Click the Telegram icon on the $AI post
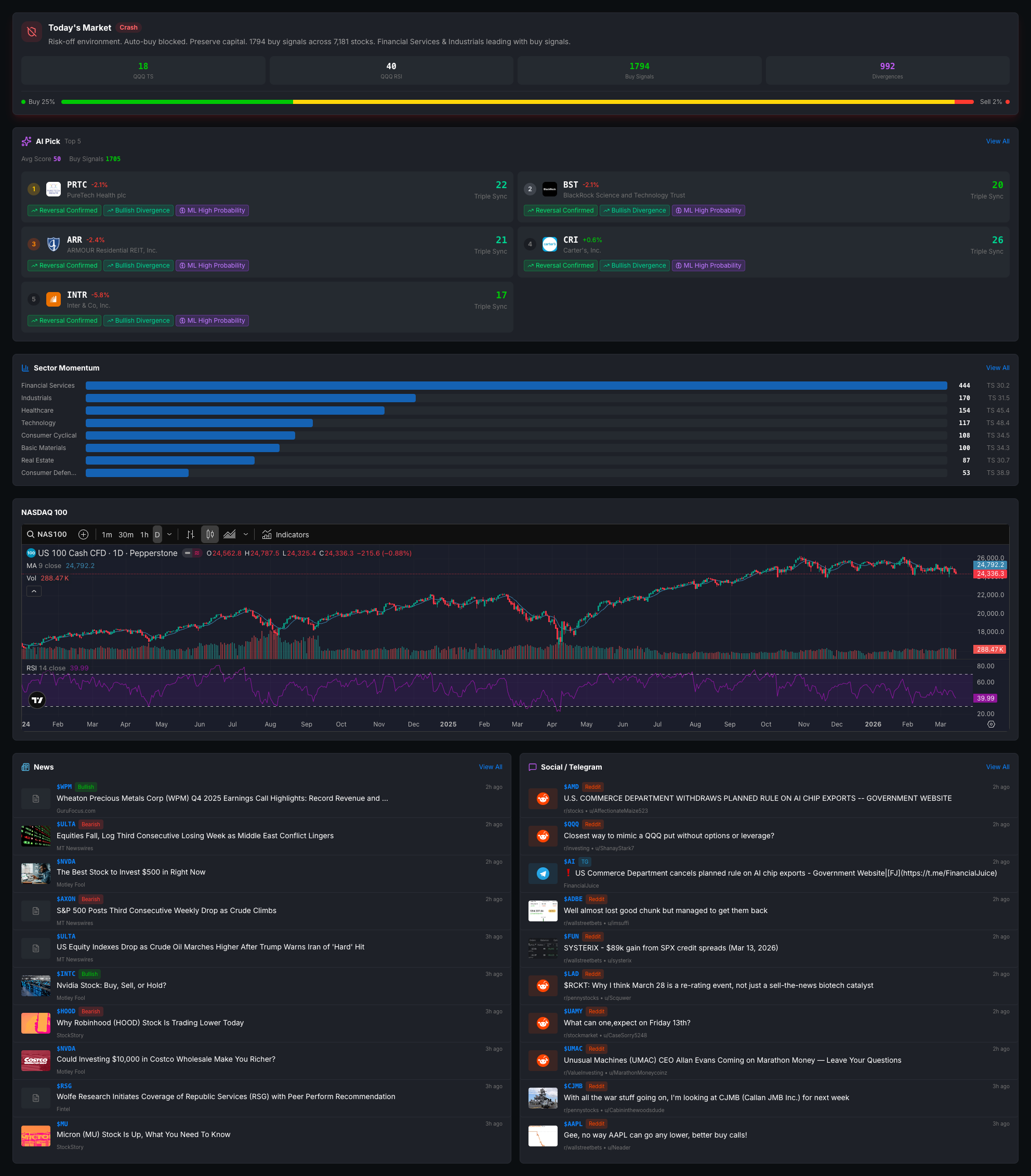 tap(543, 874)
